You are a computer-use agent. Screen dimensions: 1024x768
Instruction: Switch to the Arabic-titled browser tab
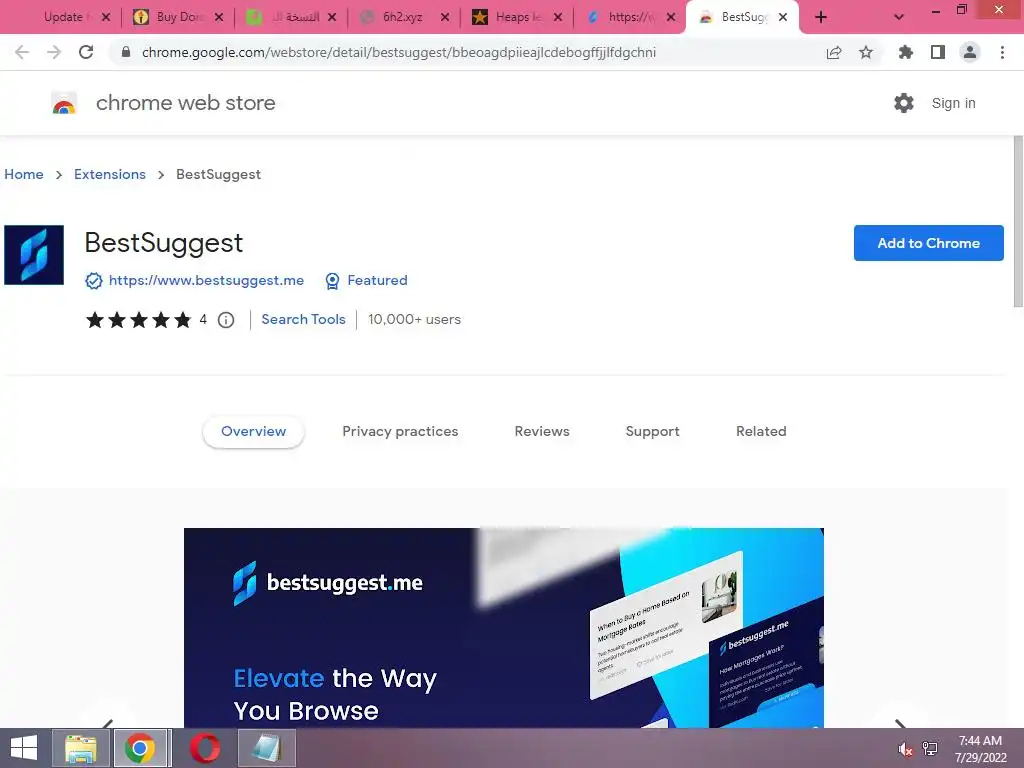291,17
